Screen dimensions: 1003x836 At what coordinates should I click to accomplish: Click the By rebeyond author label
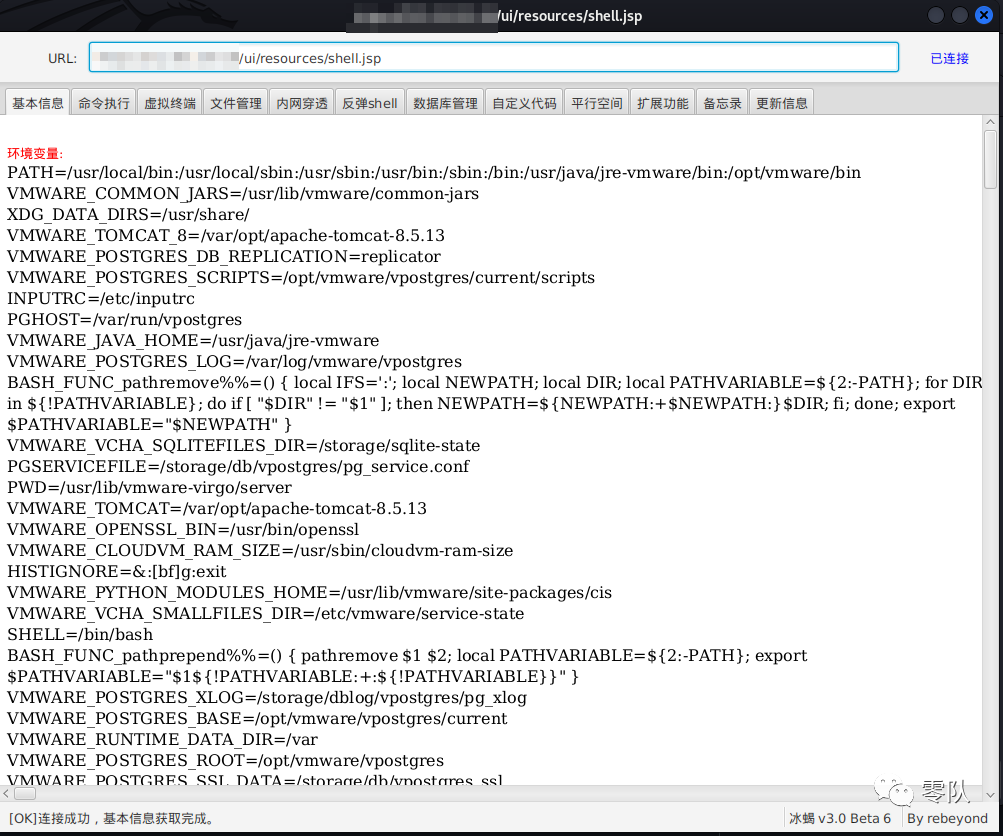pos(947,819)
